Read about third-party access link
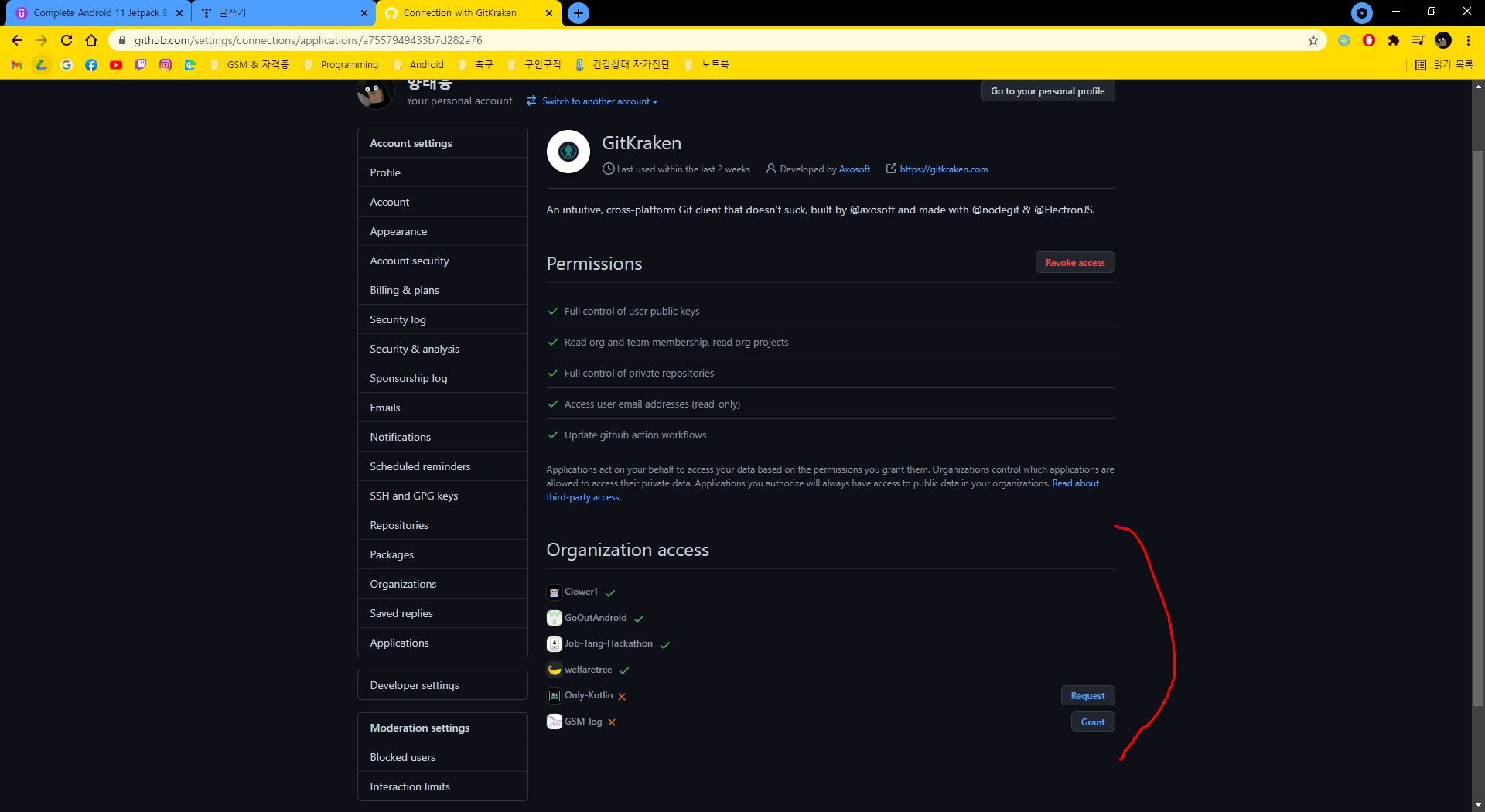This screenshot has height=812, width=1485. 1075,483
